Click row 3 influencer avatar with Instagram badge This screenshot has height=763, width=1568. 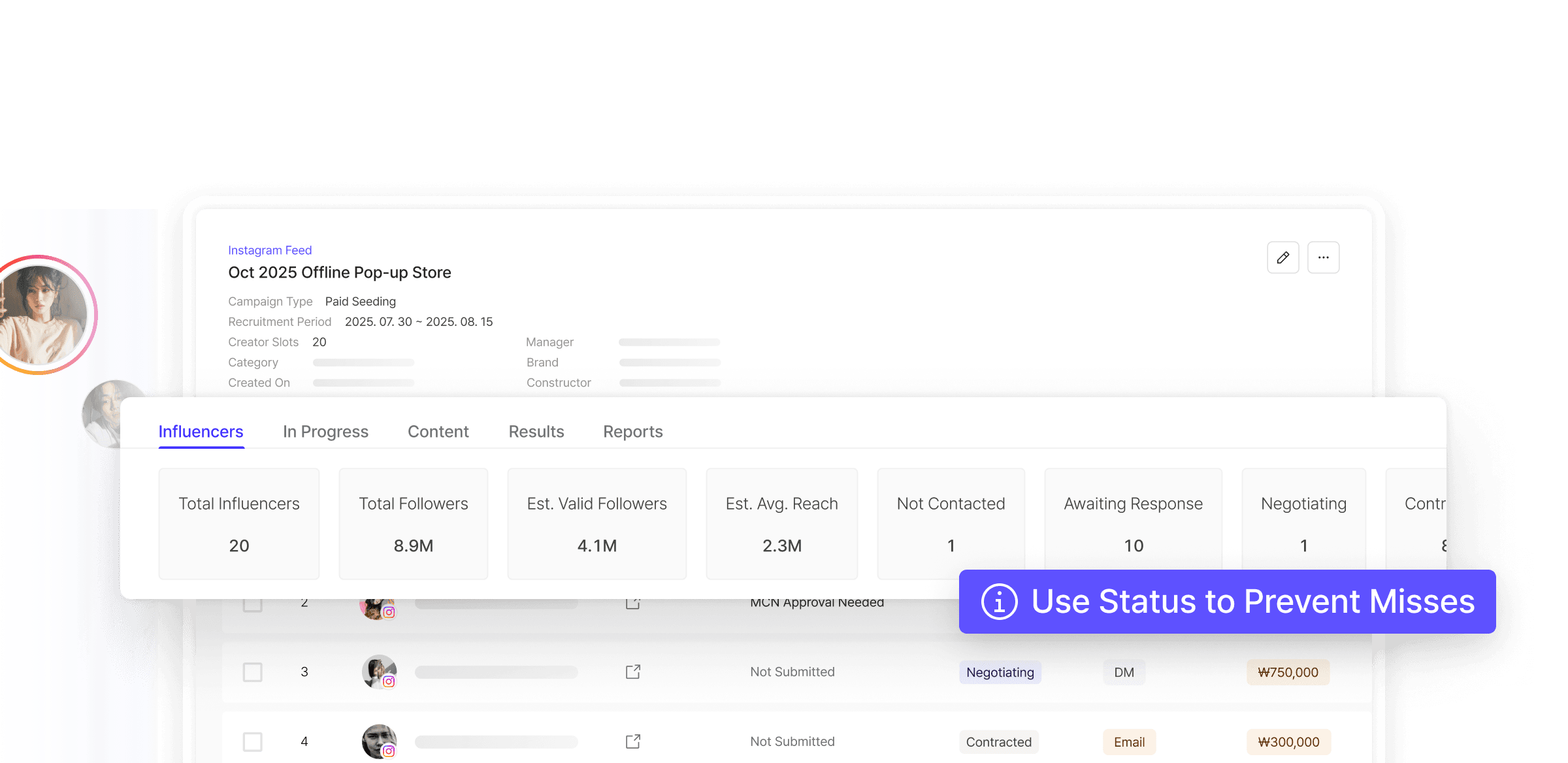pyautogui.click(x=379, y=672)
